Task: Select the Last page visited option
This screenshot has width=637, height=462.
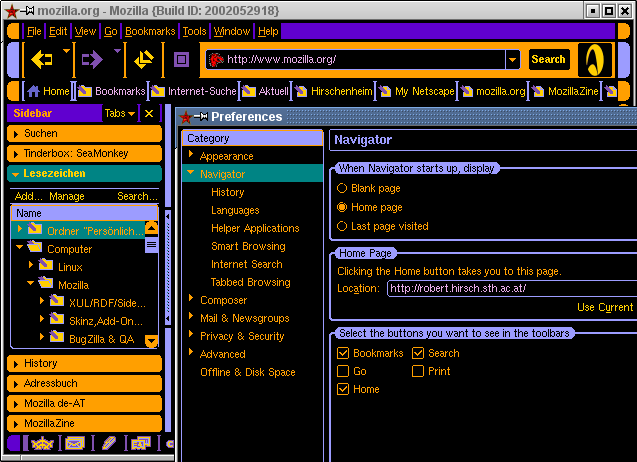Action: [x=342, y=226]
